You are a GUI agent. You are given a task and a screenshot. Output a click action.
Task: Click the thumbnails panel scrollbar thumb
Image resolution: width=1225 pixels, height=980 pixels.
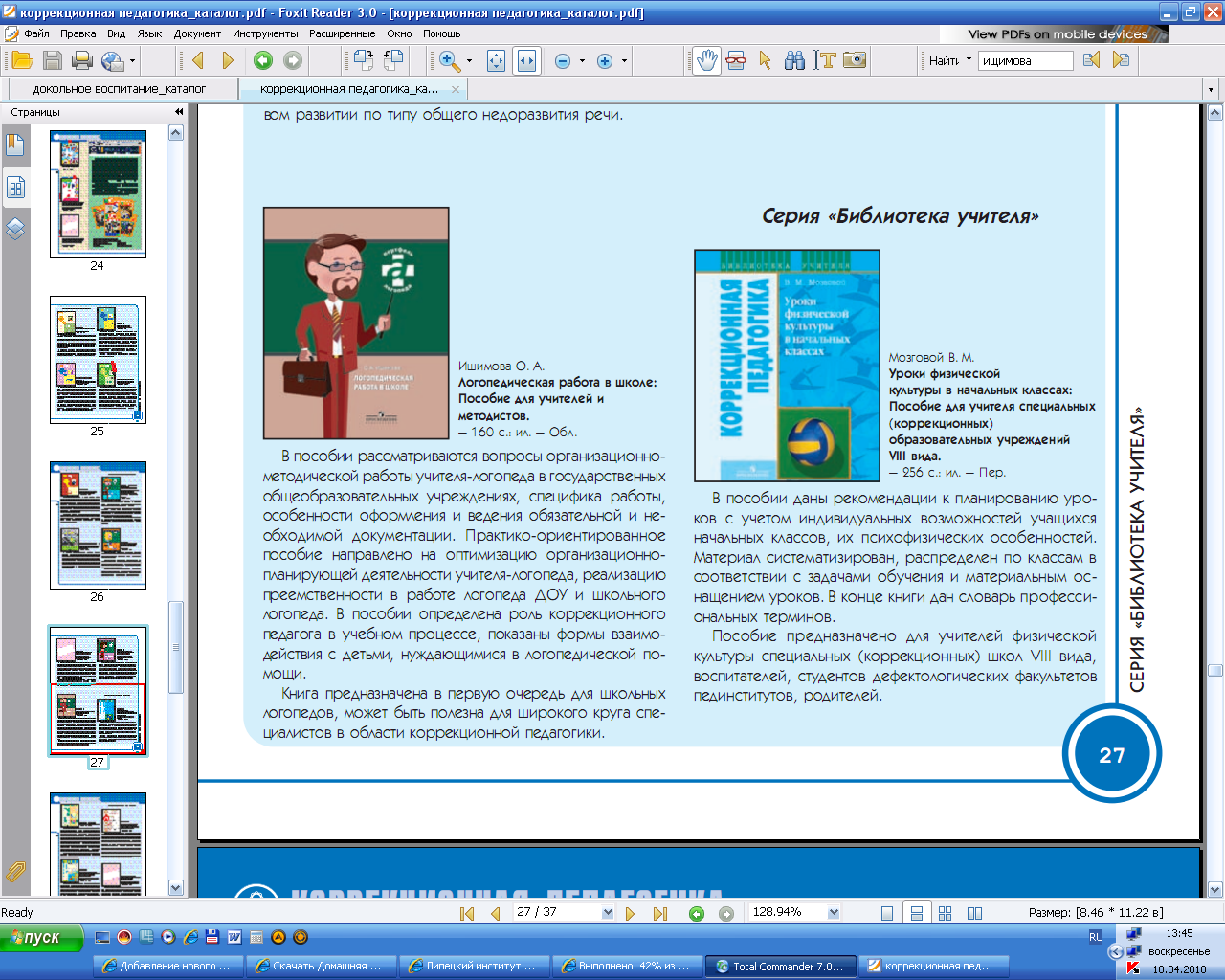[x=176, y=647]
